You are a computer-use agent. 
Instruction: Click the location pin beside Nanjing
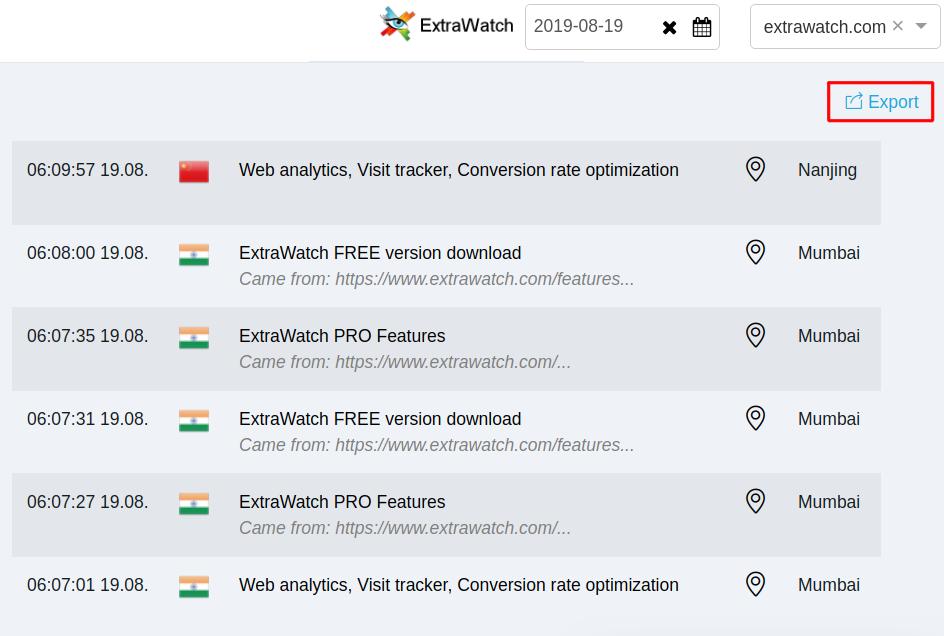tap(756, 169)
